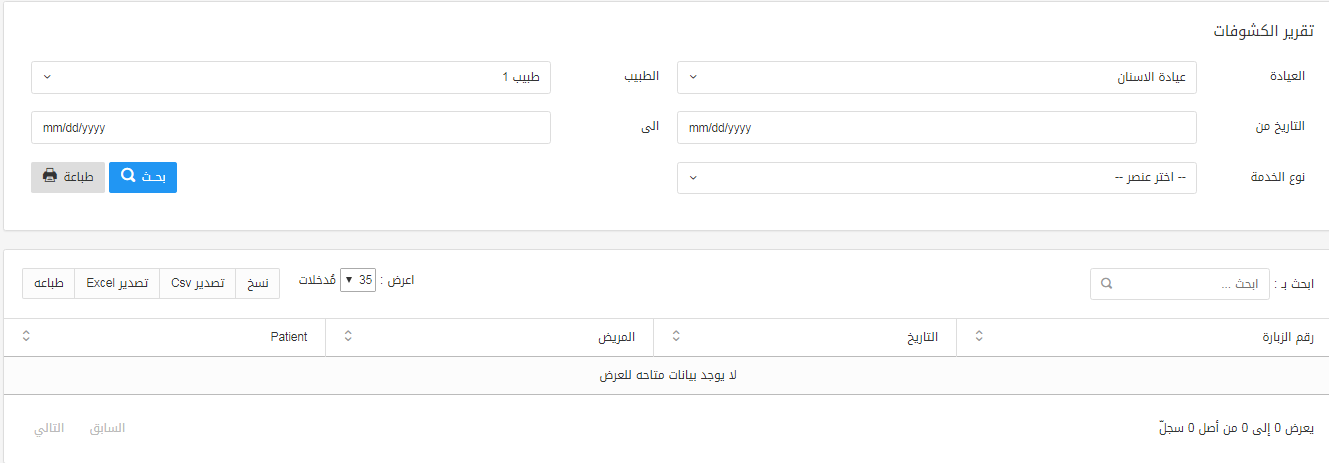
Task: Sort by رقم الزيارة column arrows
Action: (x=980, y=337)
